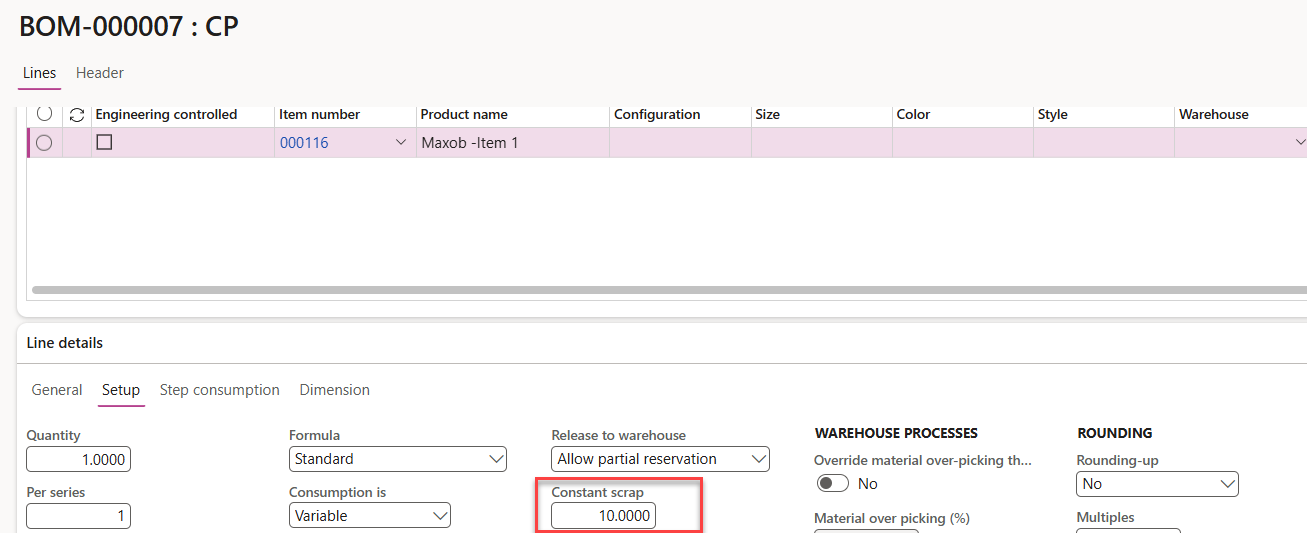Image resolution: width=1307 pixels, height=533 pixels.
Task: Select the row radio for item 000116
Action: pyautogui.click(x=44, y=143)
